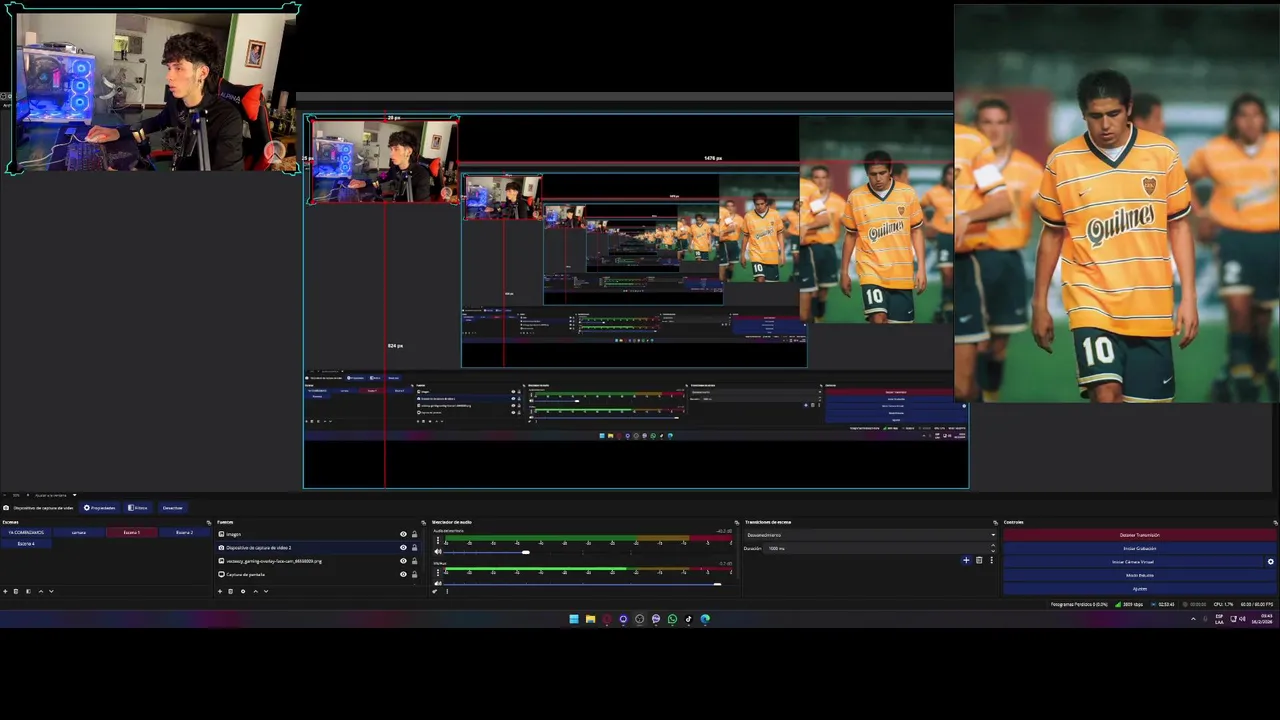Hide Dispositivo de captura de video 2
Image resolution: width=1280 pixels, height=720 pixels.
[x=403, y=547]
